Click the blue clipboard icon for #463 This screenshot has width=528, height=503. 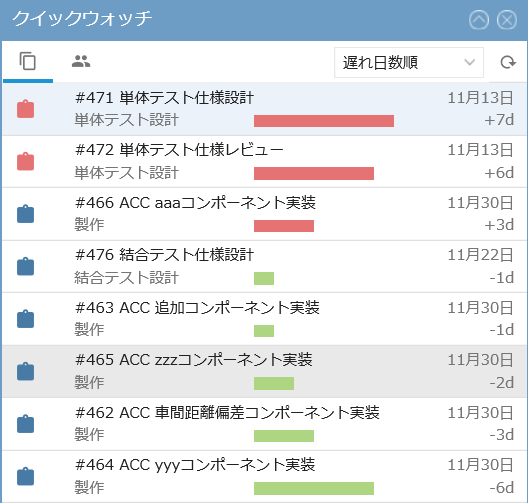pos(26,319)
